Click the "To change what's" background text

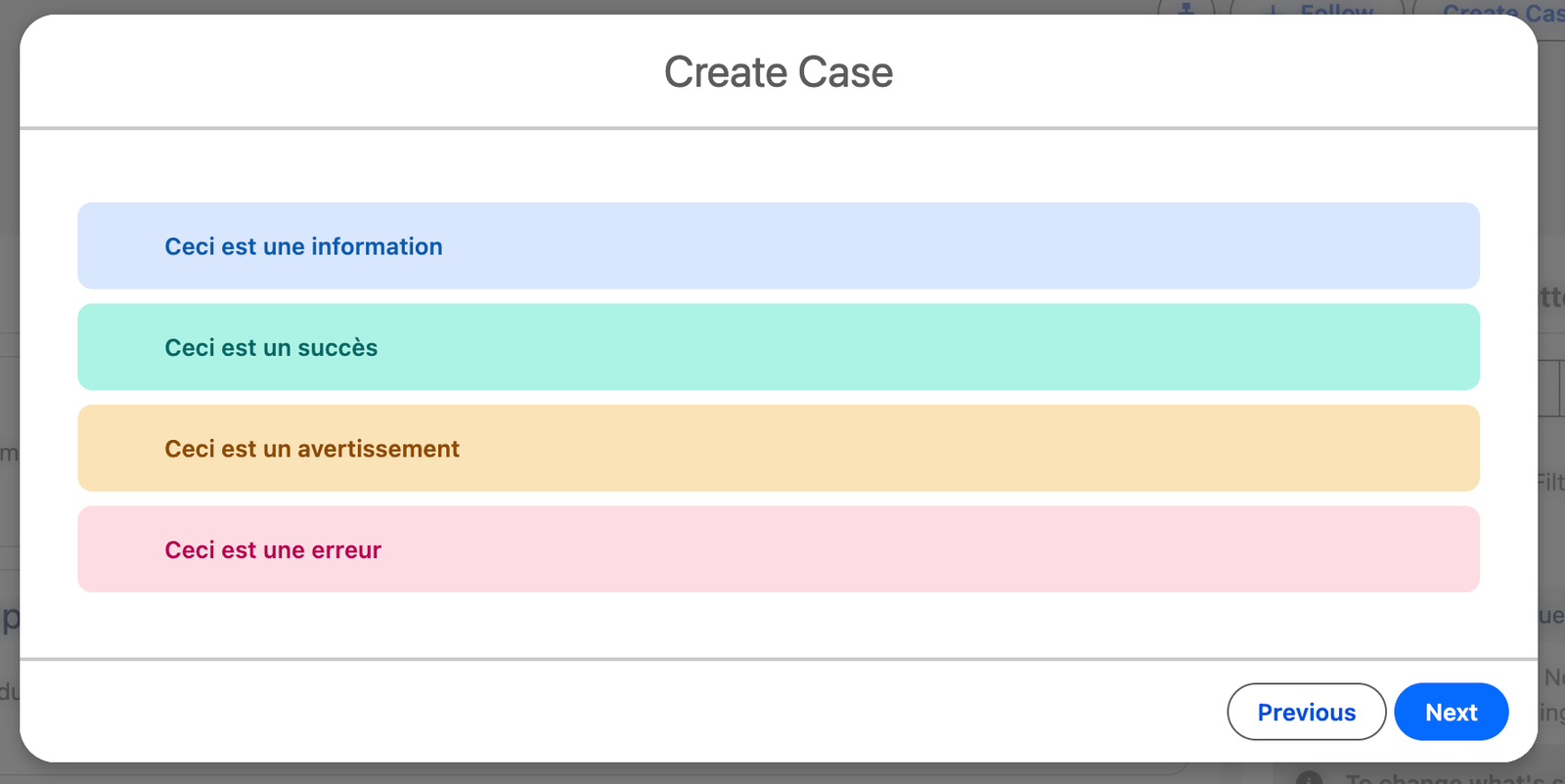coord(1448,778)
